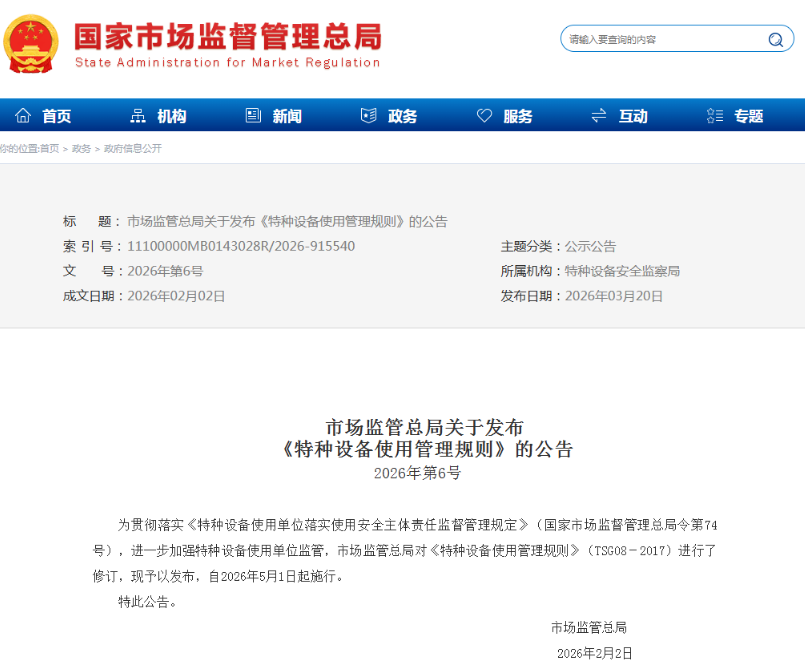805x665 pixels.
Task: Click the 特此公告。 line
Action: 148,602
